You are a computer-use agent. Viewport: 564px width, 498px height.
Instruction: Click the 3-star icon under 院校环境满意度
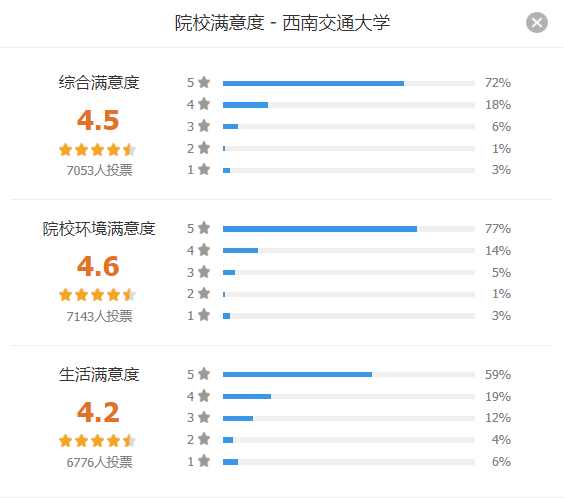(204, 272)
